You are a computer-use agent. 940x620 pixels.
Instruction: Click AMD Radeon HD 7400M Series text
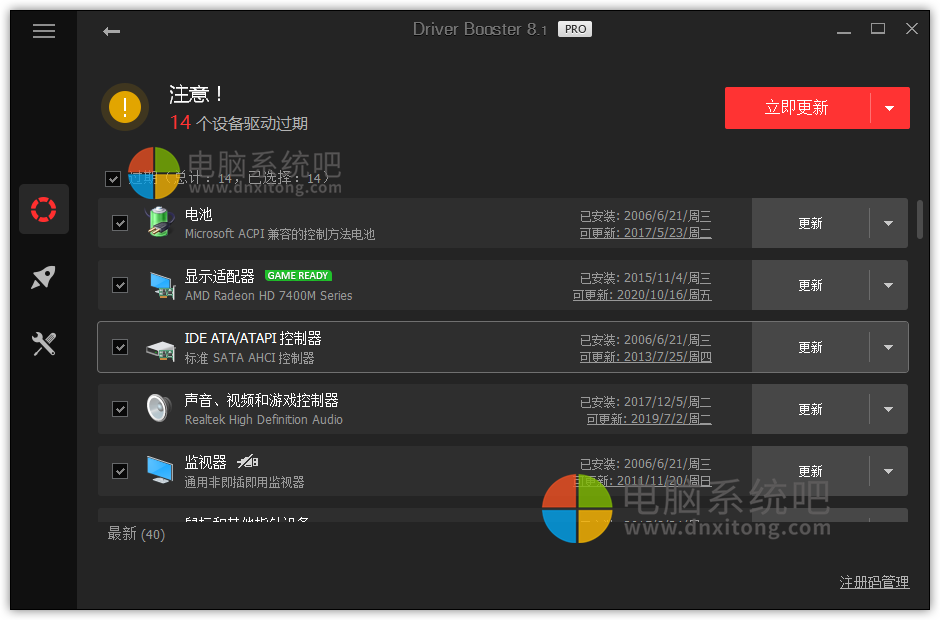(269, 296)
